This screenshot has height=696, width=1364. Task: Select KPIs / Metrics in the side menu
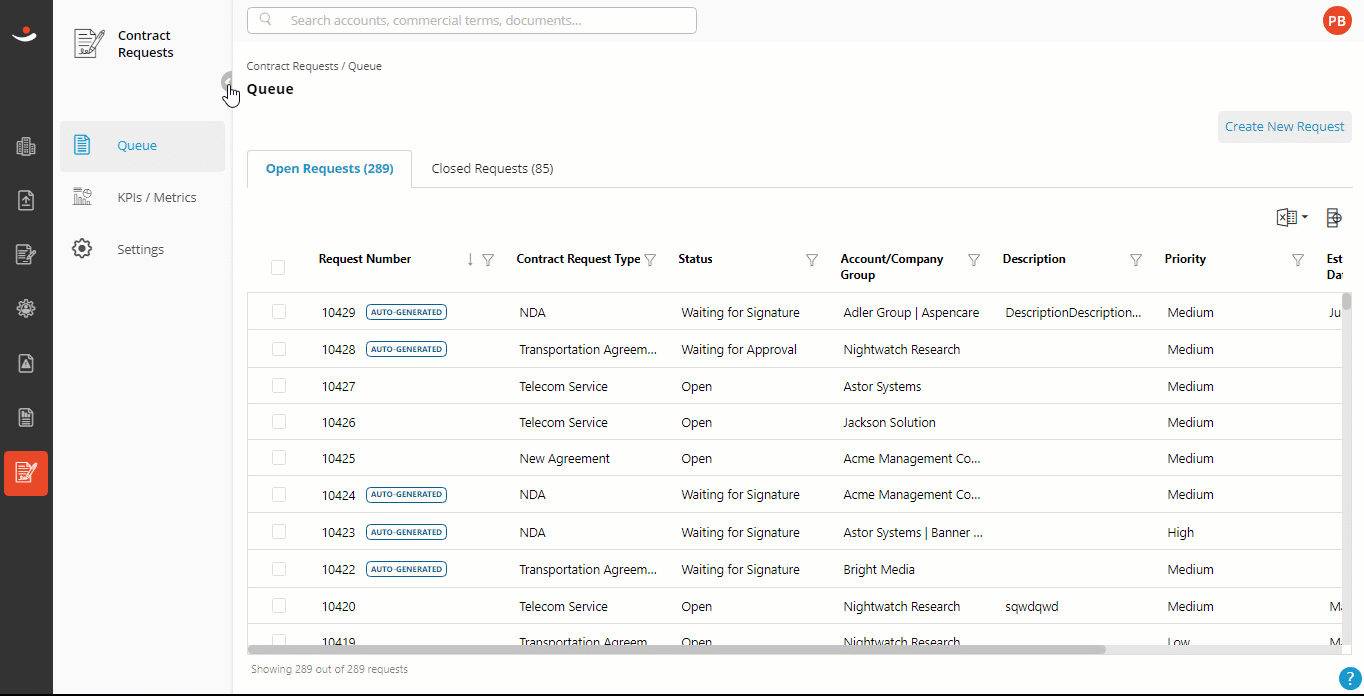coord(142,198)
